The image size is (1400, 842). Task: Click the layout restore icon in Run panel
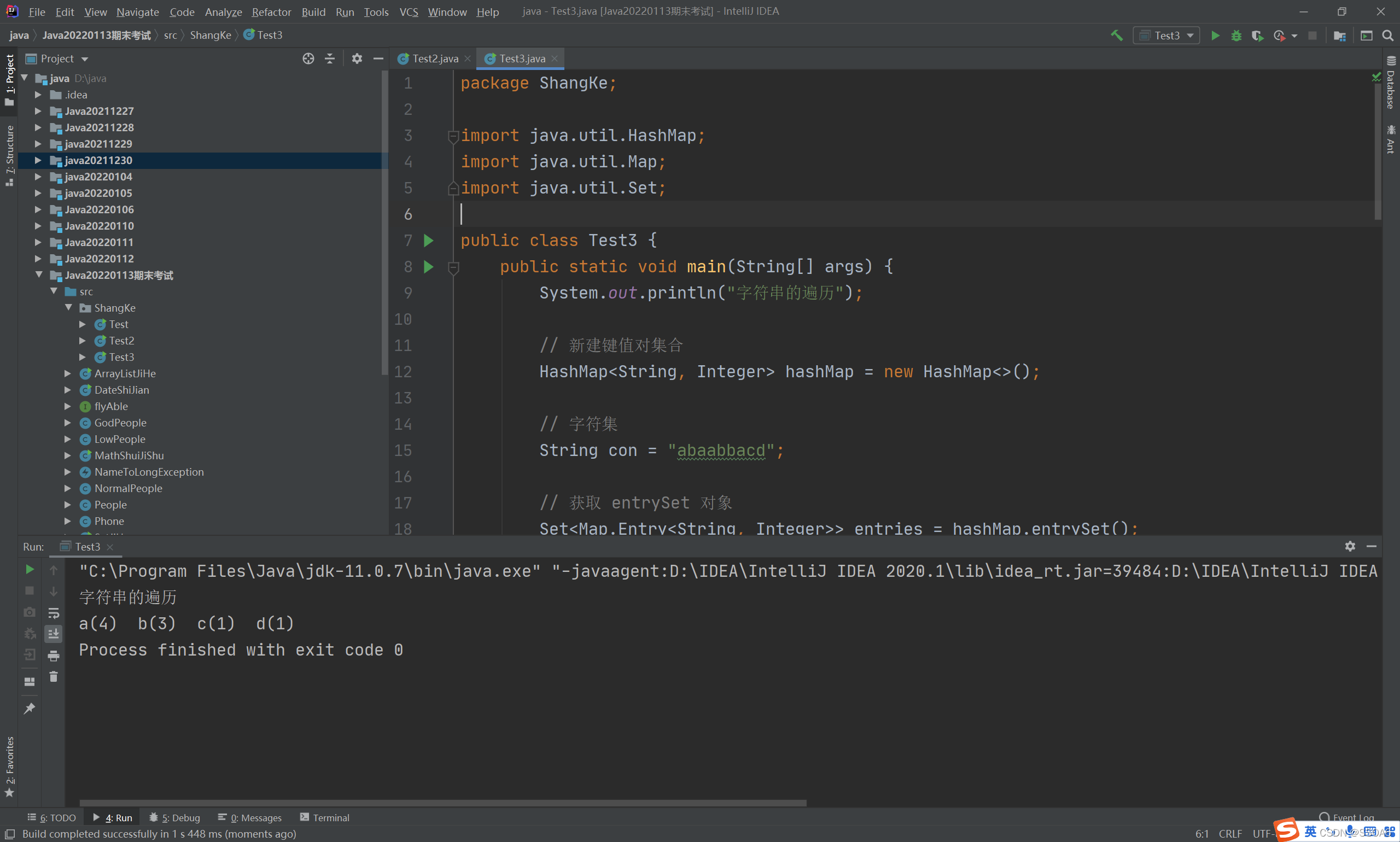[x=30, y=682]
